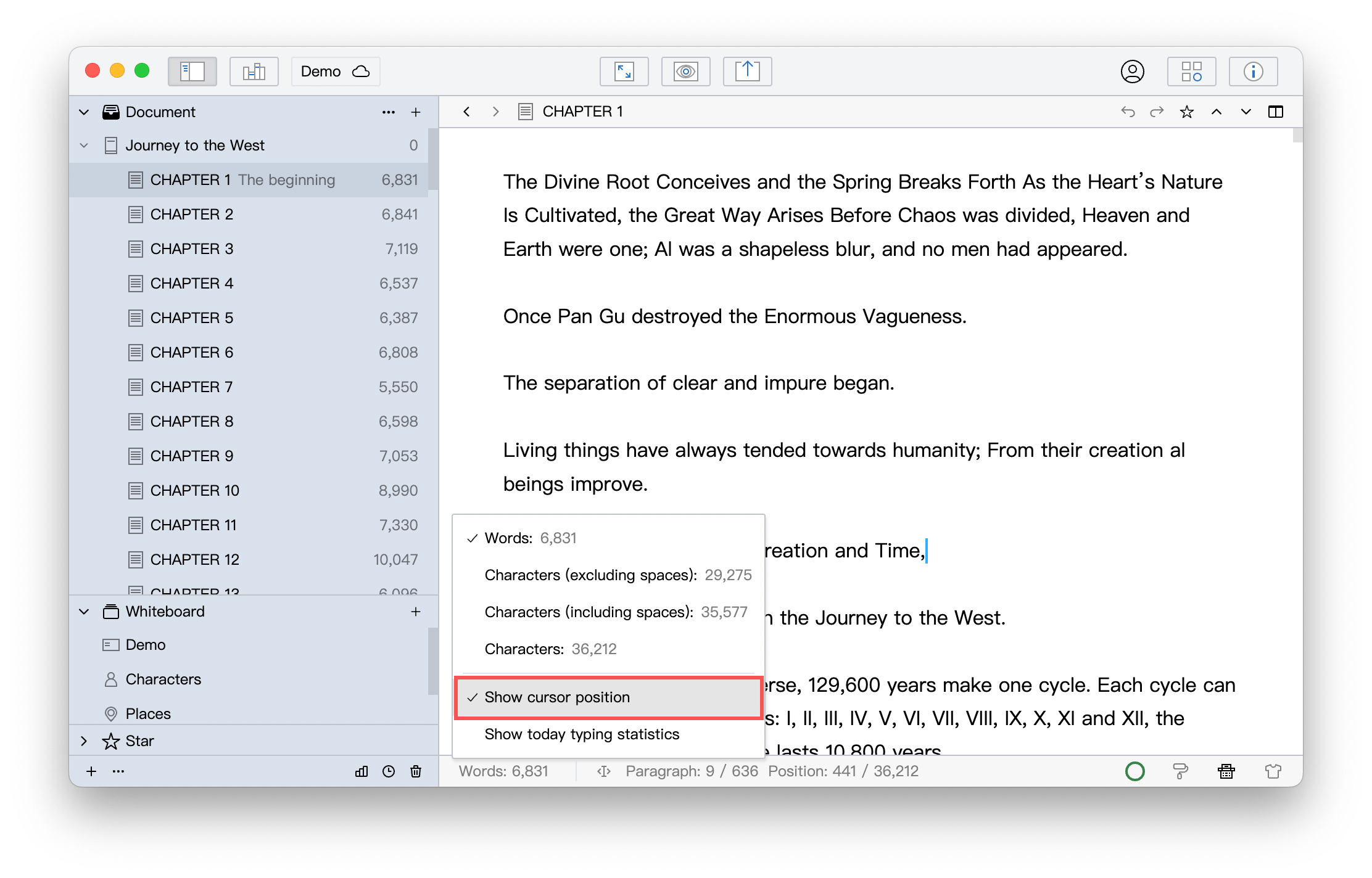This screenshot has height=878, width=1372.
Task: Star the current CHAPTER 1 document
Action: pyautogui.click(x=1186, y=112)
